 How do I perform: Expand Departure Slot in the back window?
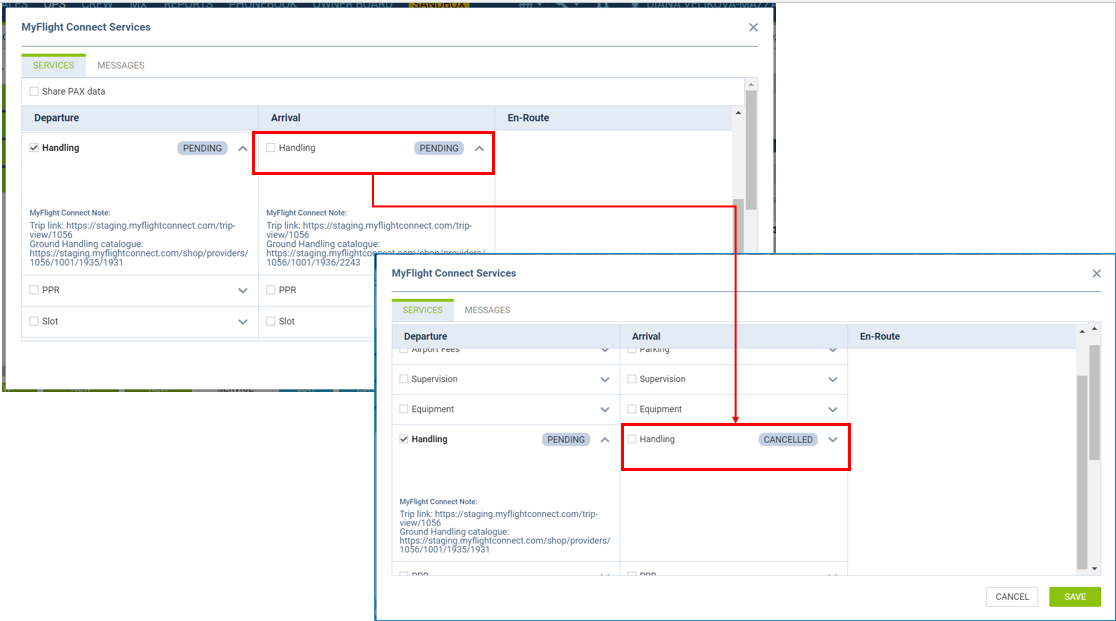(243, 322)
